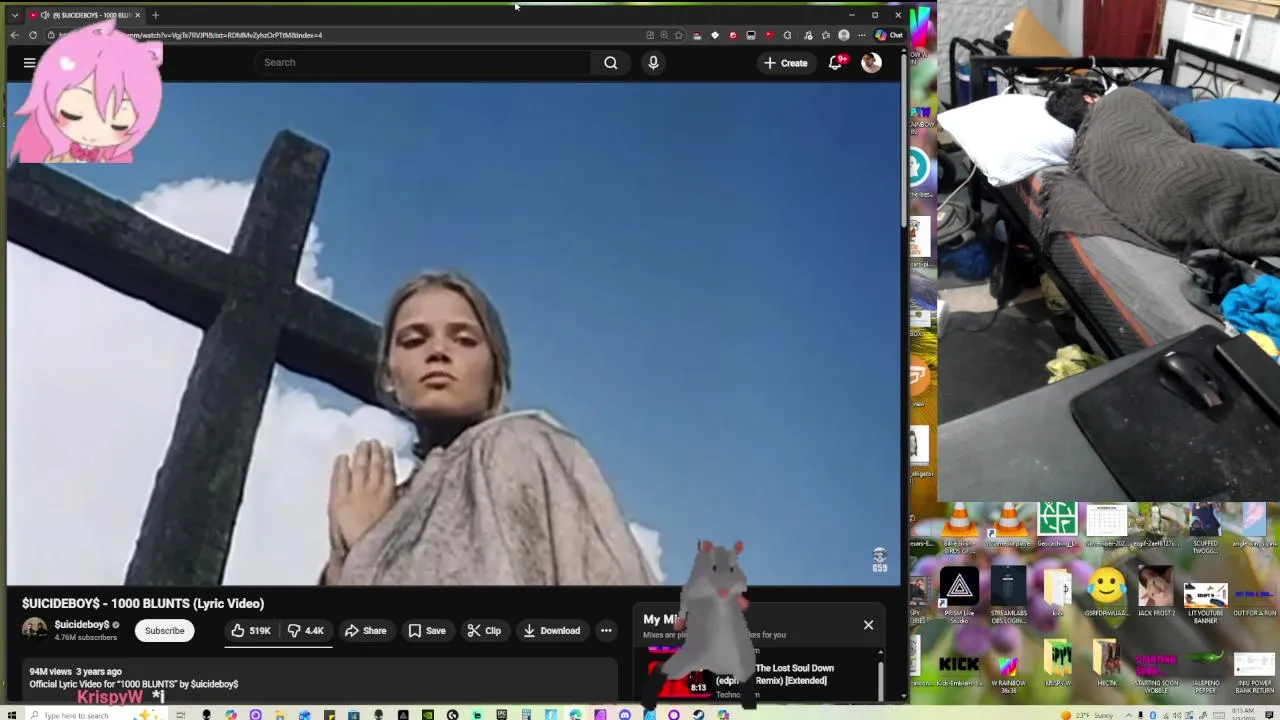The height and width of the screenshot is (720, 1280).
Task: Show hidden system tray icons chevron
Action: point(1129,715)
